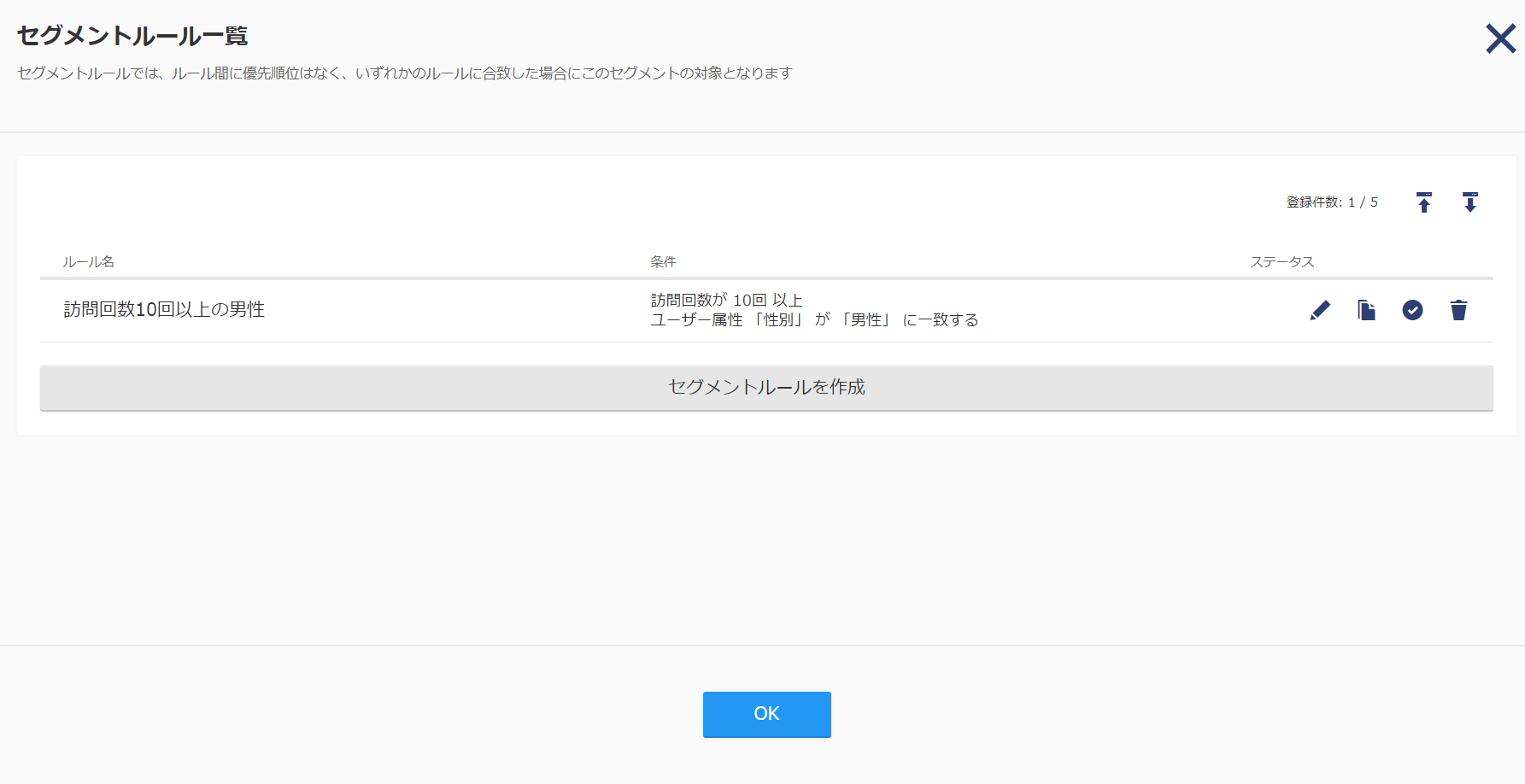This screenshot has height=784, width=1525.
Task: Click the upload arrow icon
Action: coord(1424,202)
